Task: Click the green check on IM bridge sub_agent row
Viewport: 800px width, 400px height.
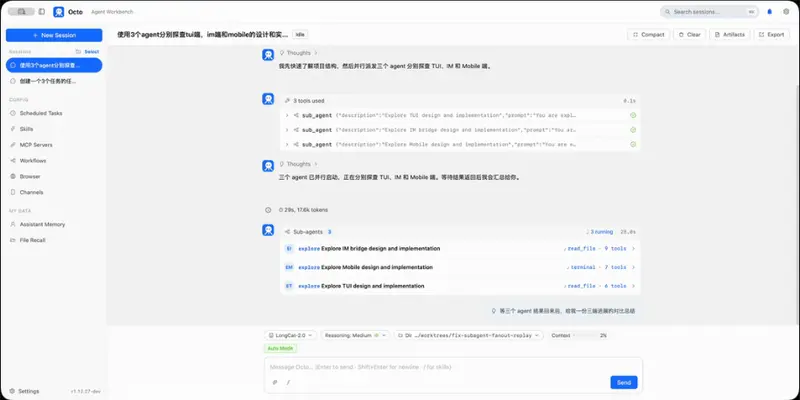Action: (633, 130)
